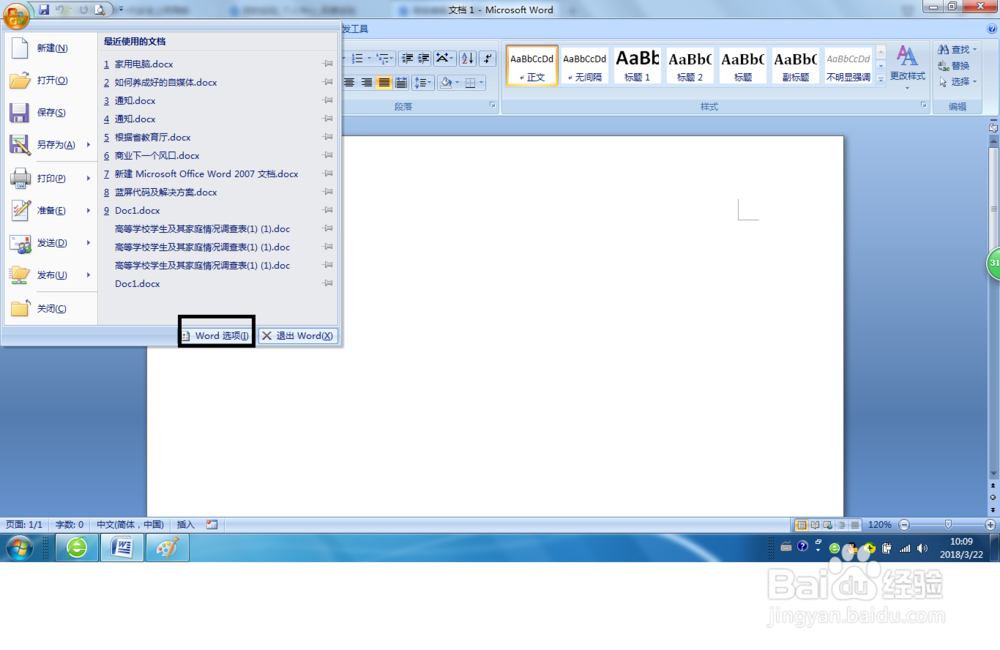
Task: Open the line spacing dropdown
Action: (x=423, y=82)
